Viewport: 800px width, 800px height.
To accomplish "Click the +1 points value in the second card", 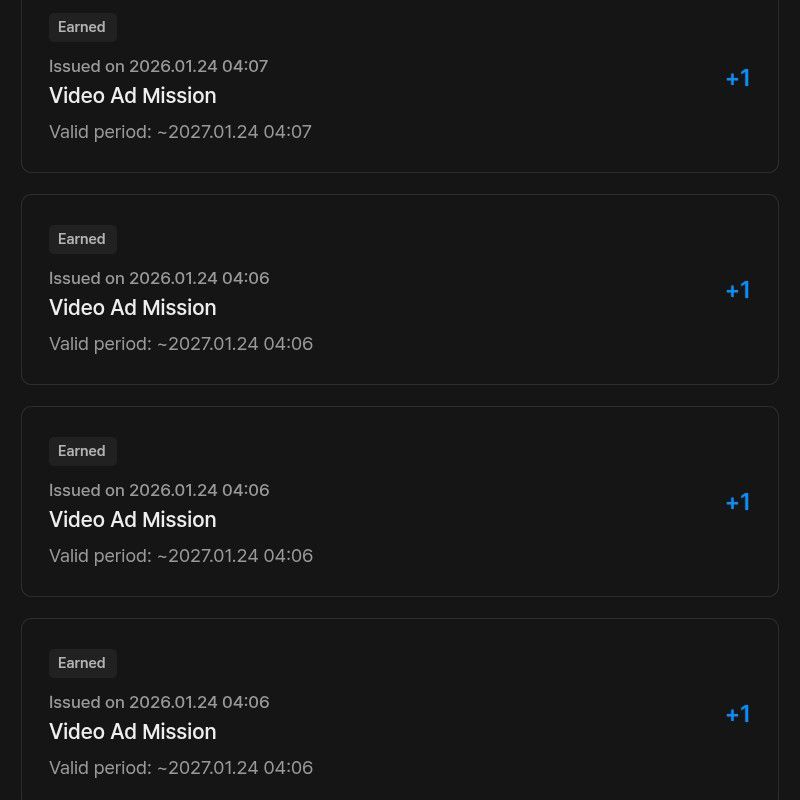I will tap(738, 291).
